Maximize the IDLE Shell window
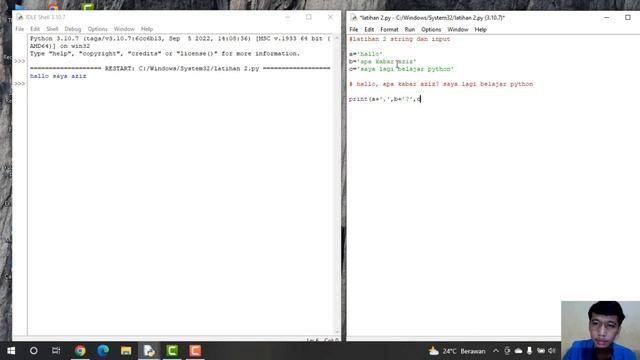Screen dimensions: 640x360 [x=309, y=17]
